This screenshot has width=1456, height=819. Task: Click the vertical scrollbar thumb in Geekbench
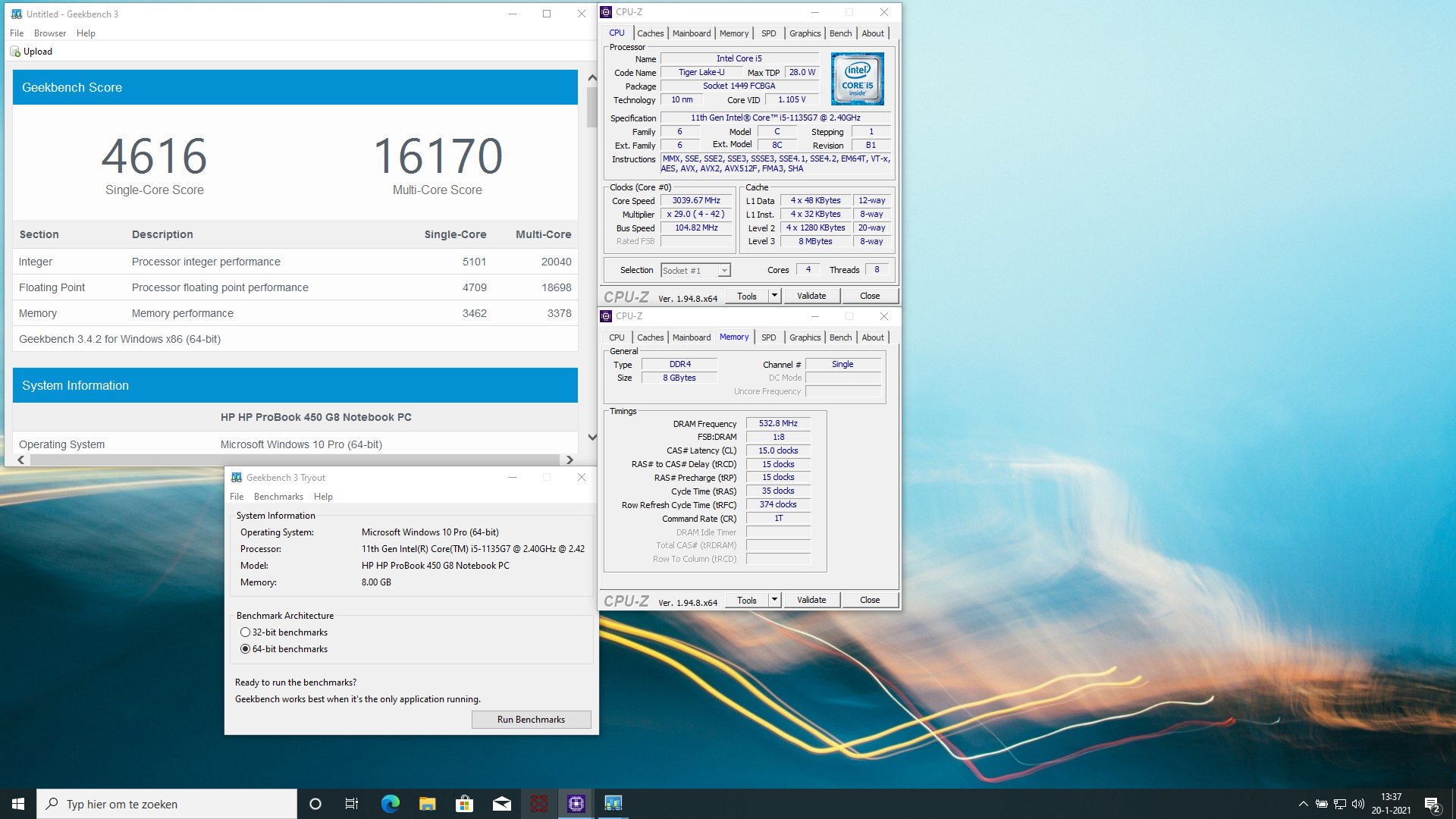point(592,106)
